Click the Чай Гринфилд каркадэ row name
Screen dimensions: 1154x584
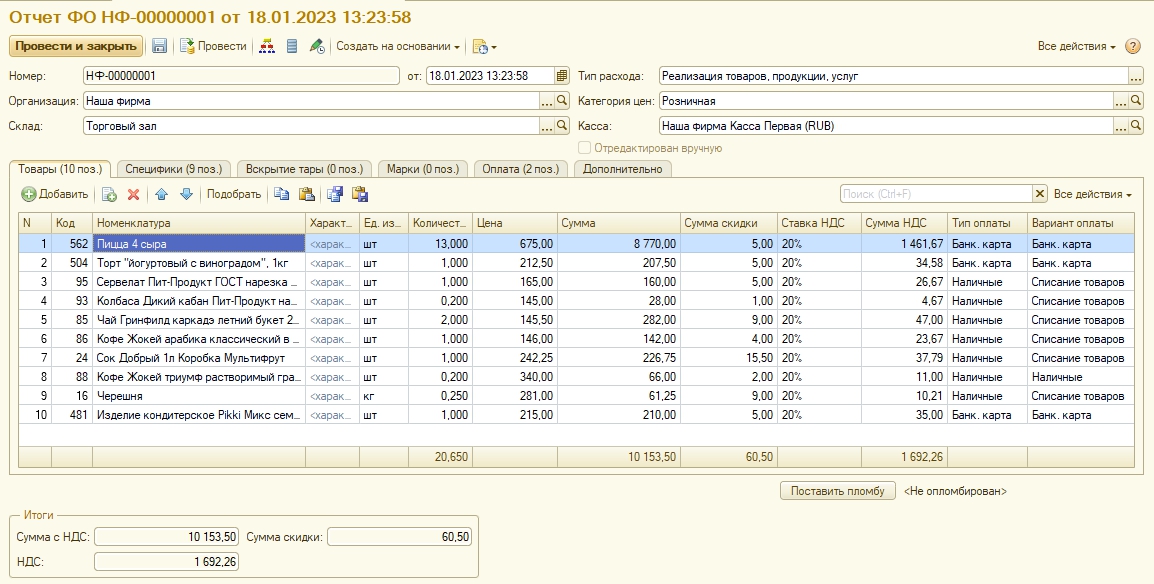199,320
